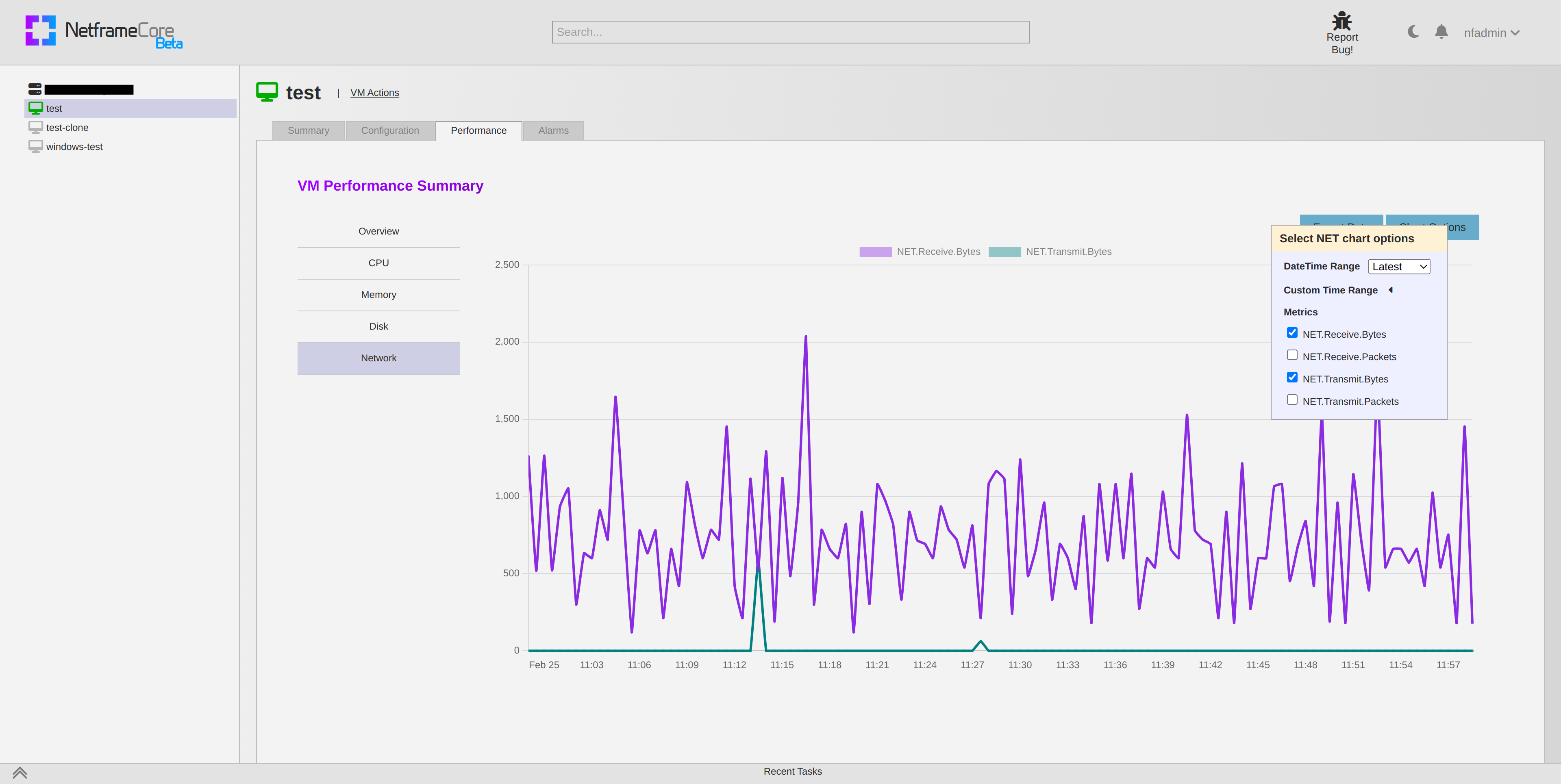This screenshot has width=1561, height=784.
Task: Click the green monitor icon beside test in tree
Action: pyautogui.click(x=36, y=108)
